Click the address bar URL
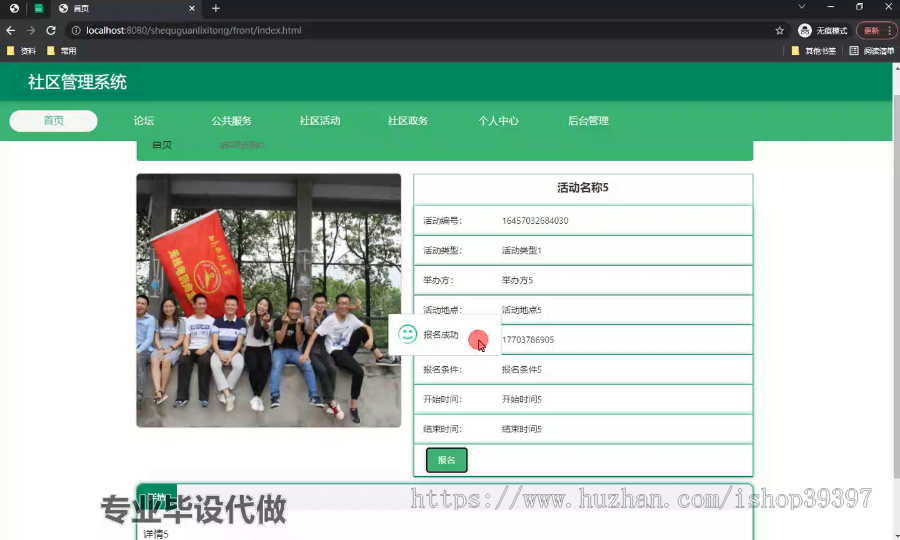This screenshot has height=540, width=900. [193, 30]
